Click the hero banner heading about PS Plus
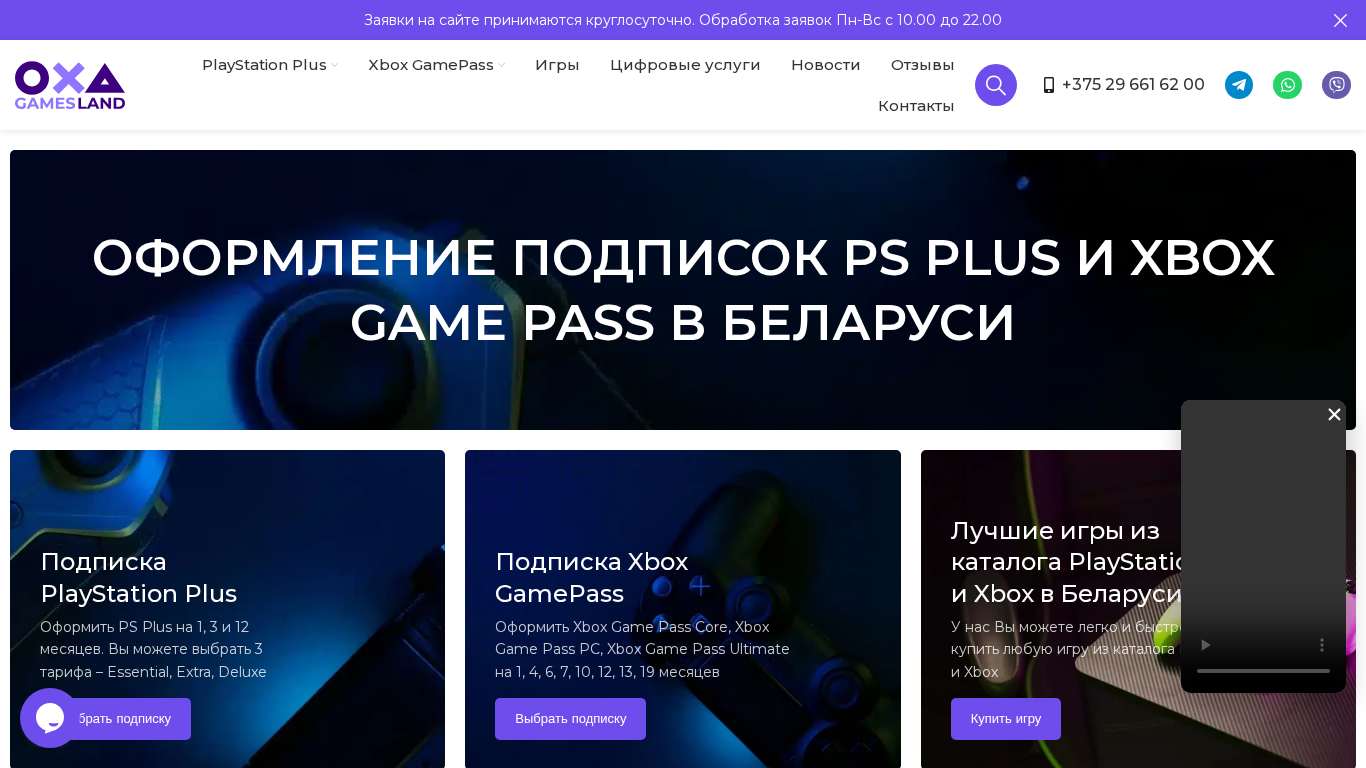Image resolution: width=1366 pixels, height=768 pixels. 683,290
